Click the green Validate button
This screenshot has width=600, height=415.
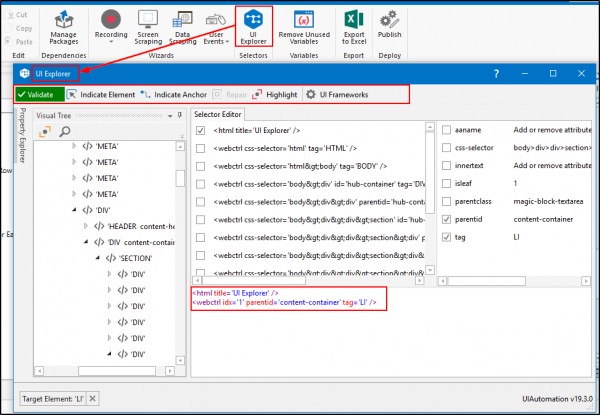(x=40, y=94)
